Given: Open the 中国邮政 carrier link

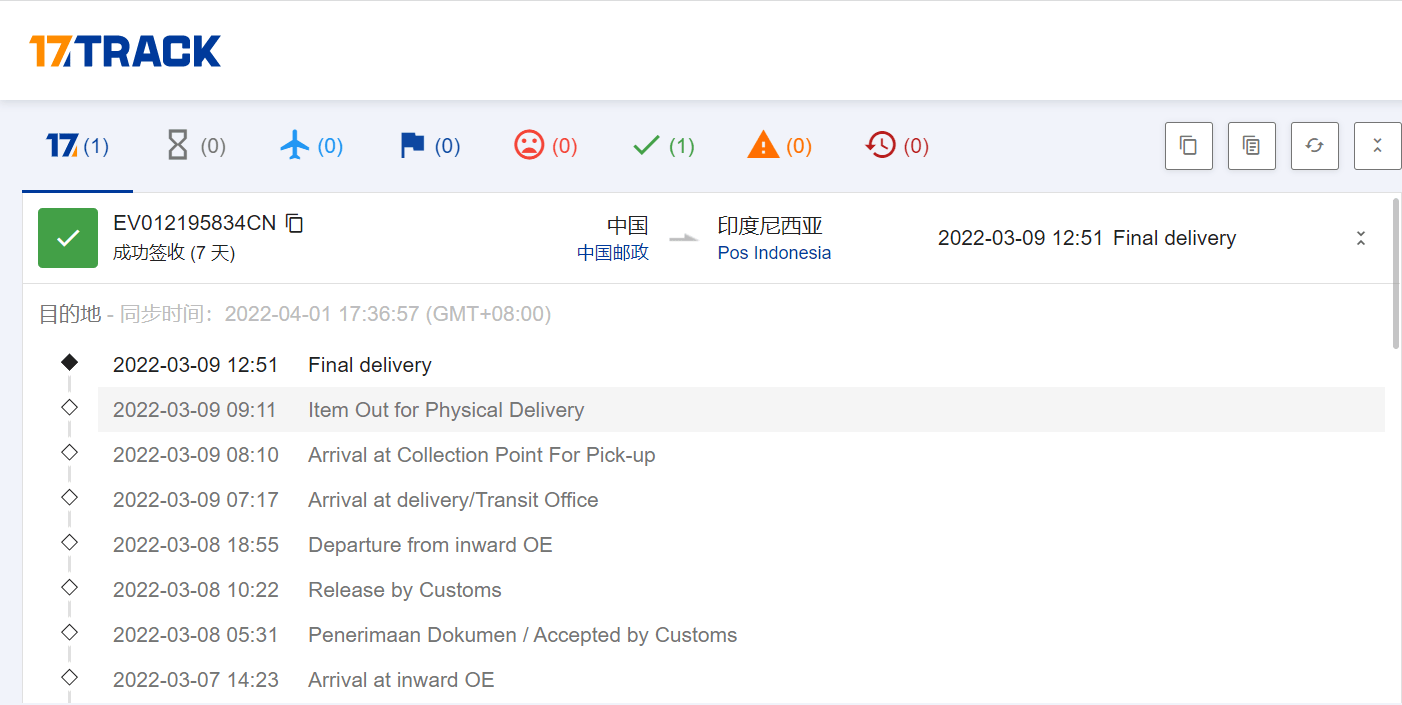Looking at the screenshot, I should (x=613, y=253).
